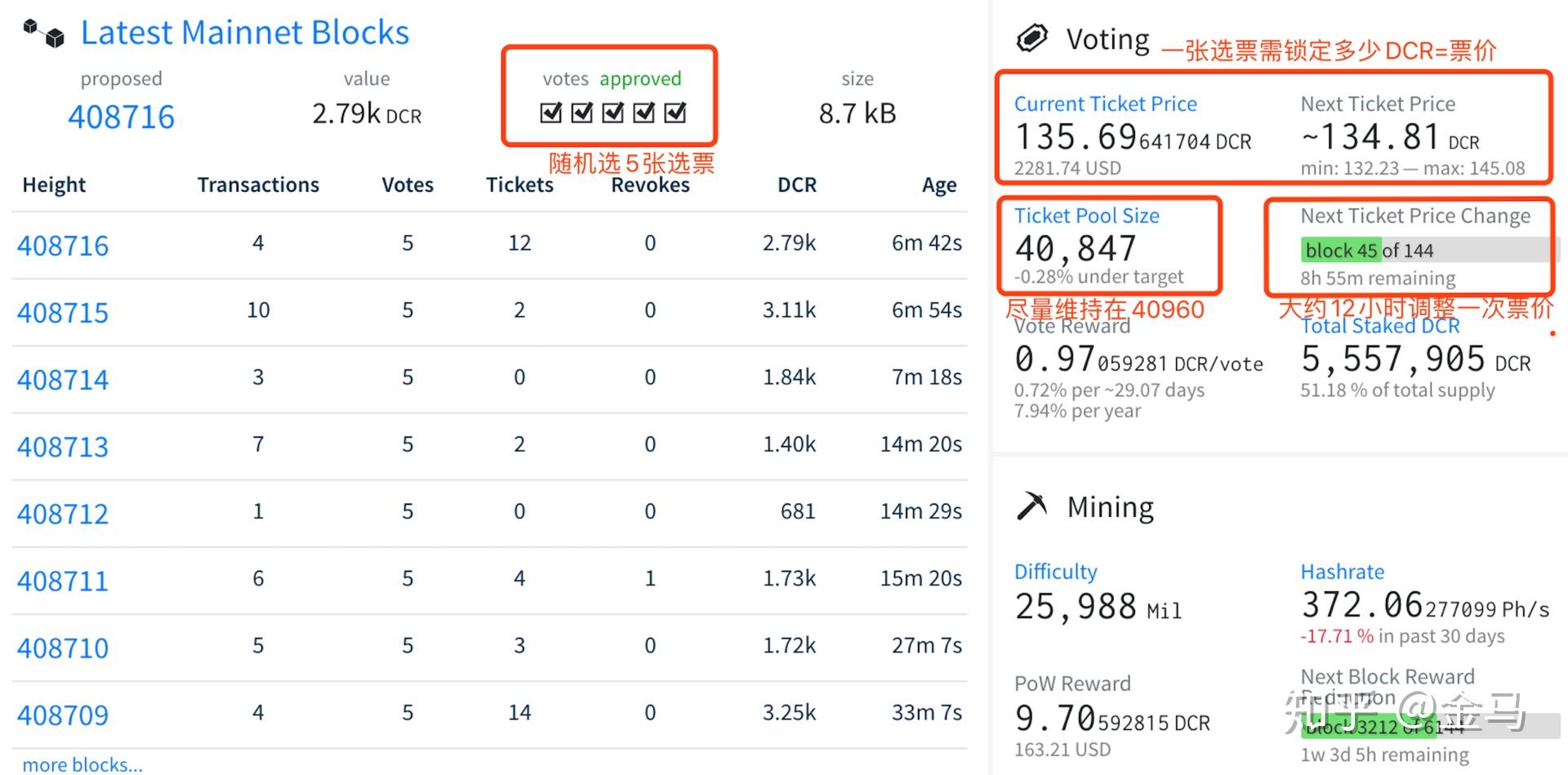The height and width of the screenshot is (775, 1568).
Task: Click the Age column header
Action: (939, 185)
